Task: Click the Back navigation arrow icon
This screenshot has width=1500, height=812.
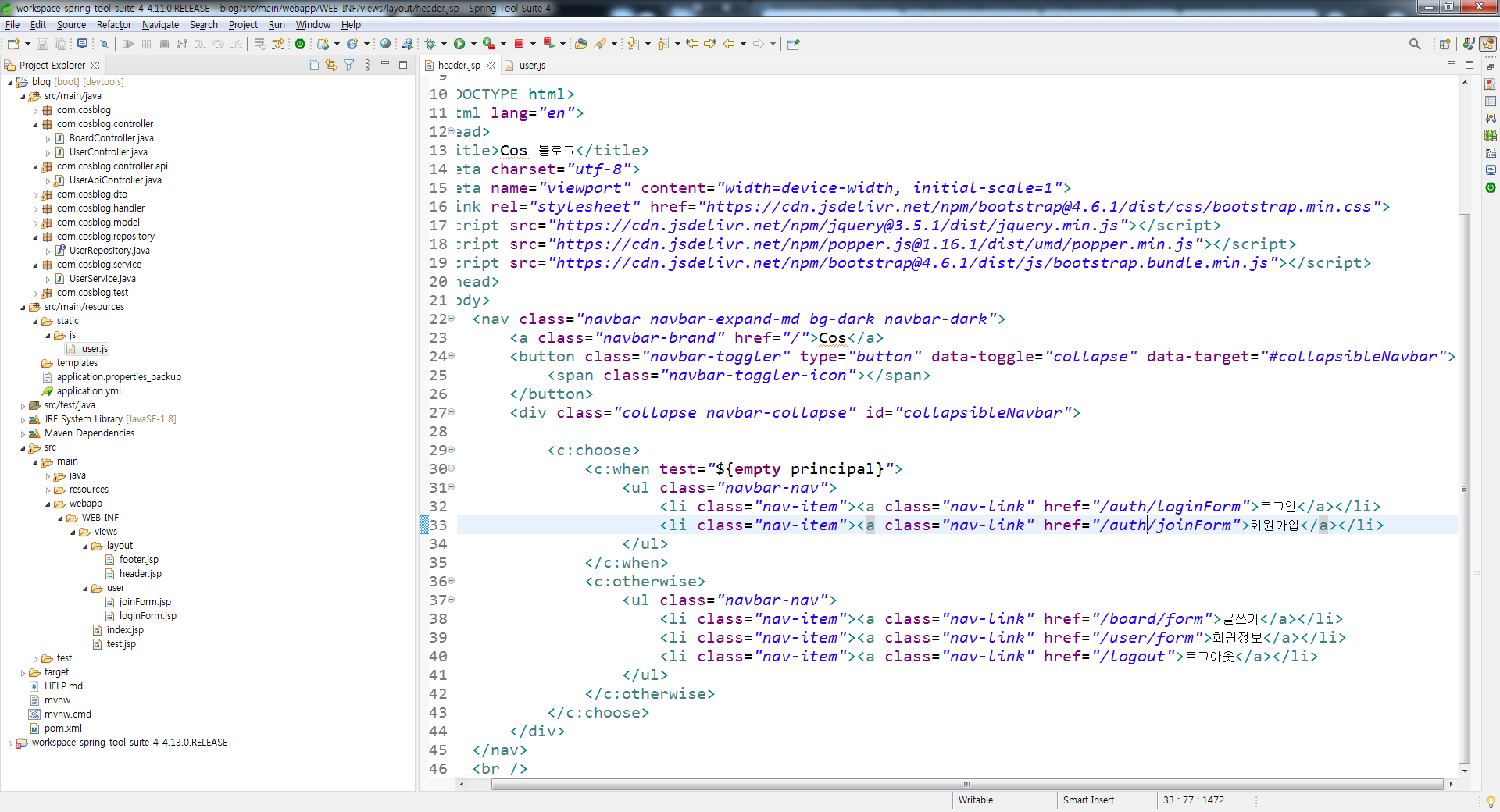Action: (x=728, y=44)
